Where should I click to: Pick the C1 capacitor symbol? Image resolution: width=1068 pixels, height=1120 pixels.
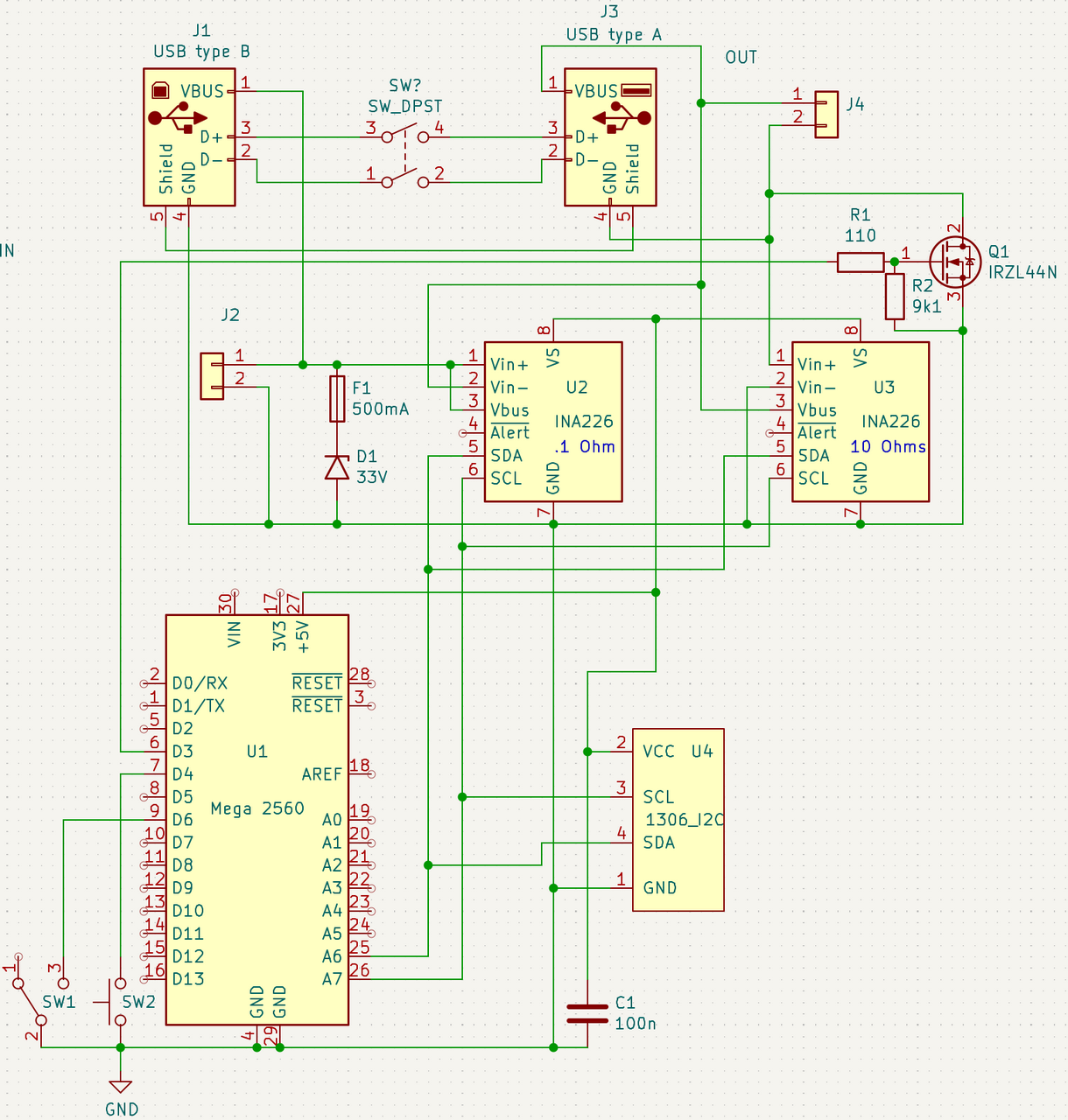pos(587,1013)
